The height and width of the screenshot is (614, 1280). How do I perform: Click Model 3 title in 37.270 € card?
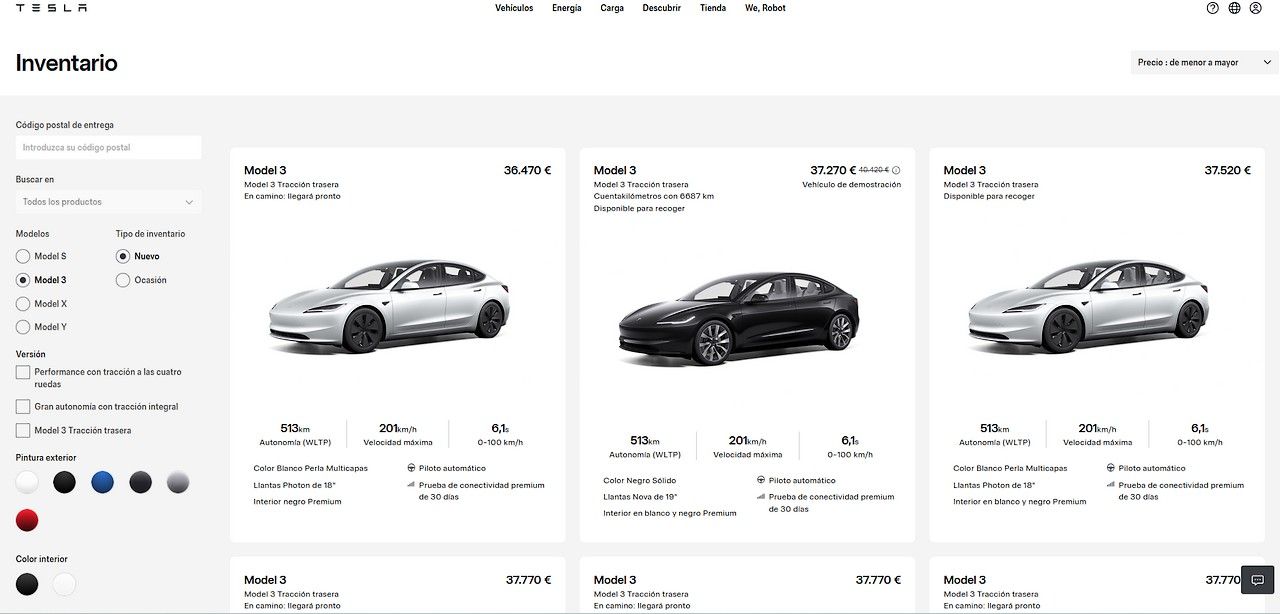click(x=615, y=170)
